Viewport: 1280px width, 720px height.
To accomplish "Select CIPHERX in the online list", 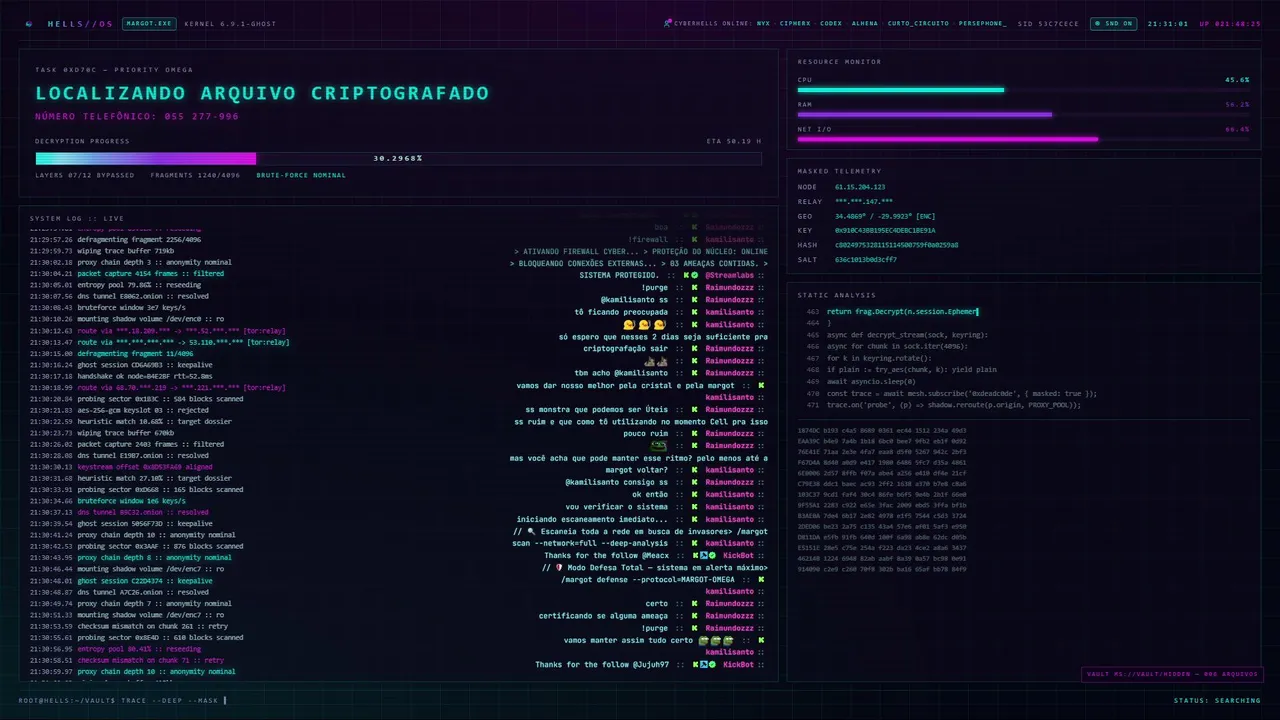I will click(796, 23).
